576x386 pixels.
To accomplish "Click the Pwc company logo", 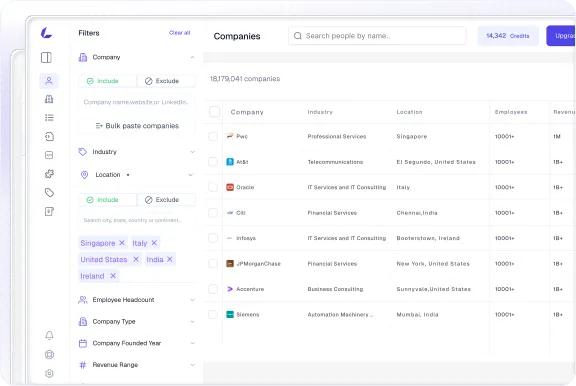I will coord(230,136).
